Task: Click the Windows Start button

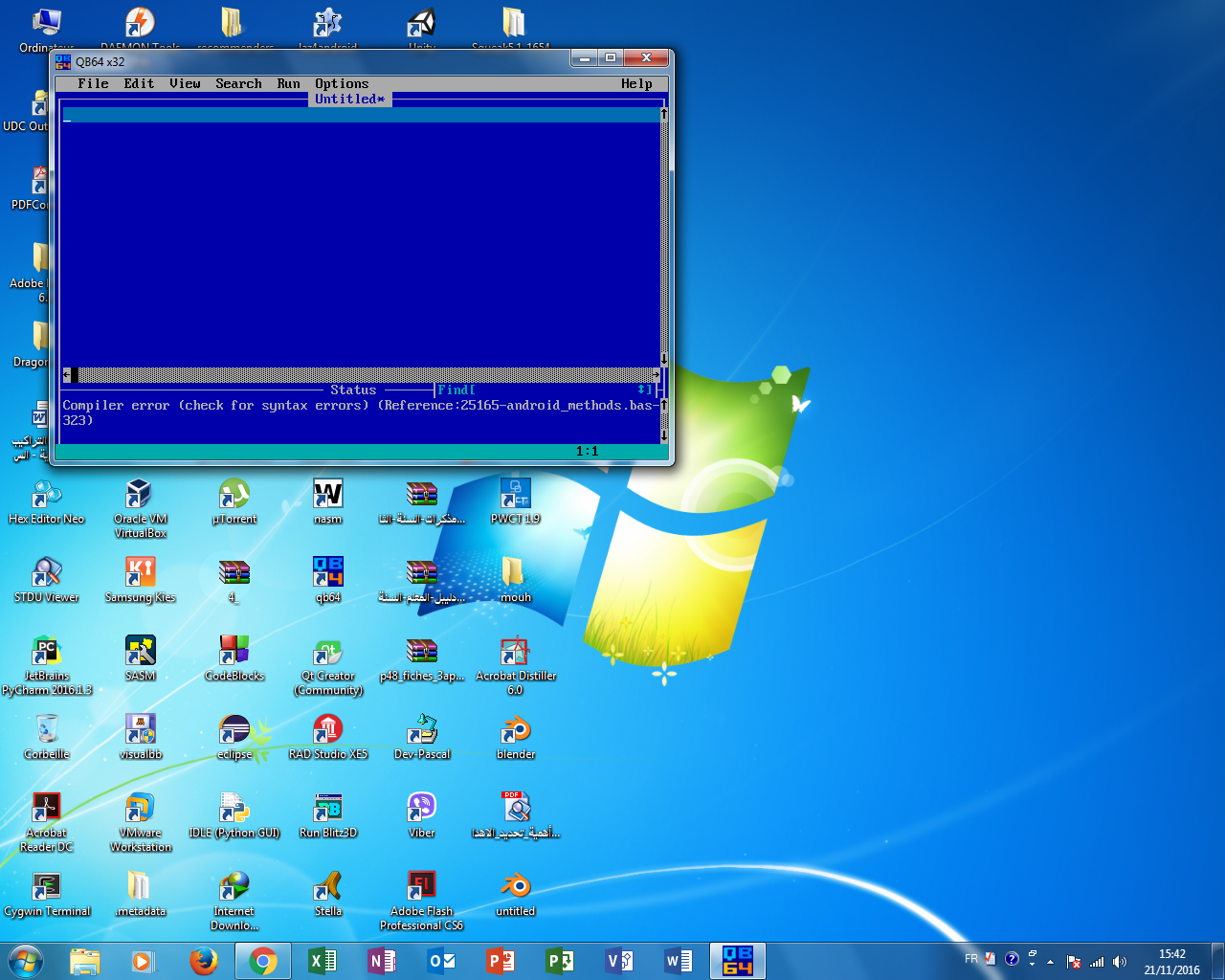Action: [26, 961]
